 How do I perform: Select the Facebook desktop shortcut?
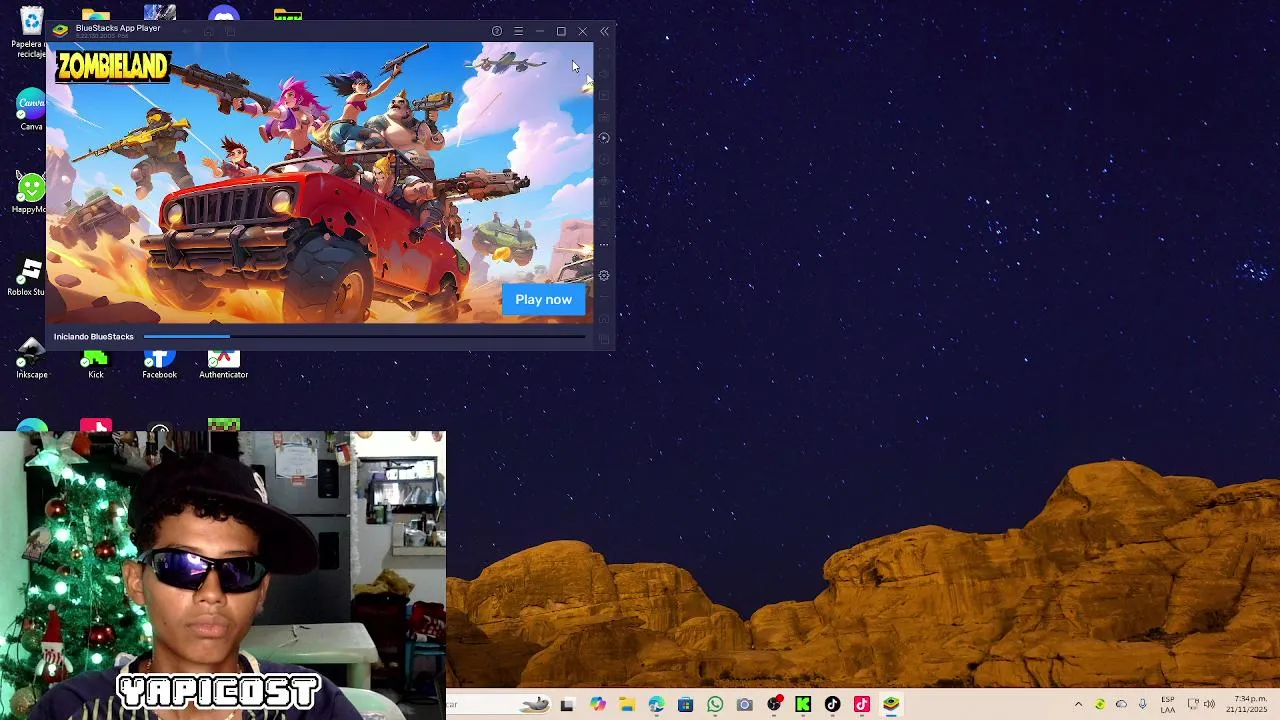coord(160,365)
